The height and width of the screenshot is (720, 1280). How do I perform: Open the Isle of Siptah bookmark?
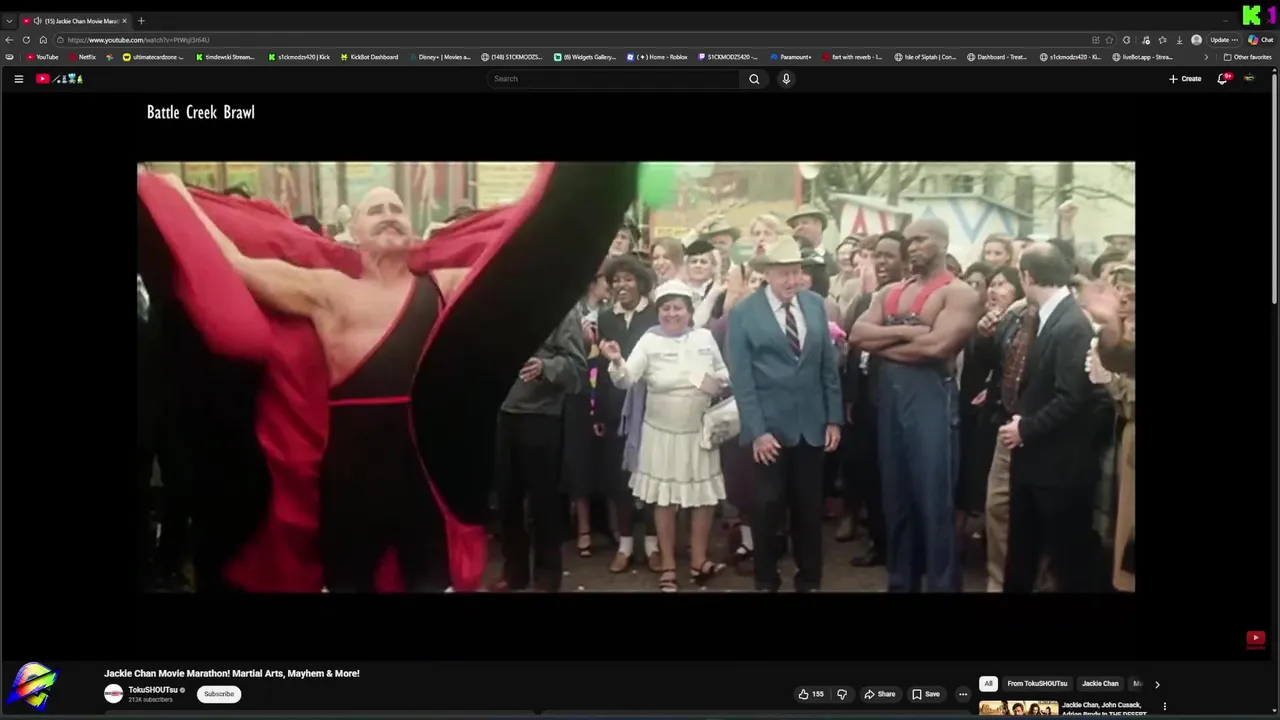point(925,57)
